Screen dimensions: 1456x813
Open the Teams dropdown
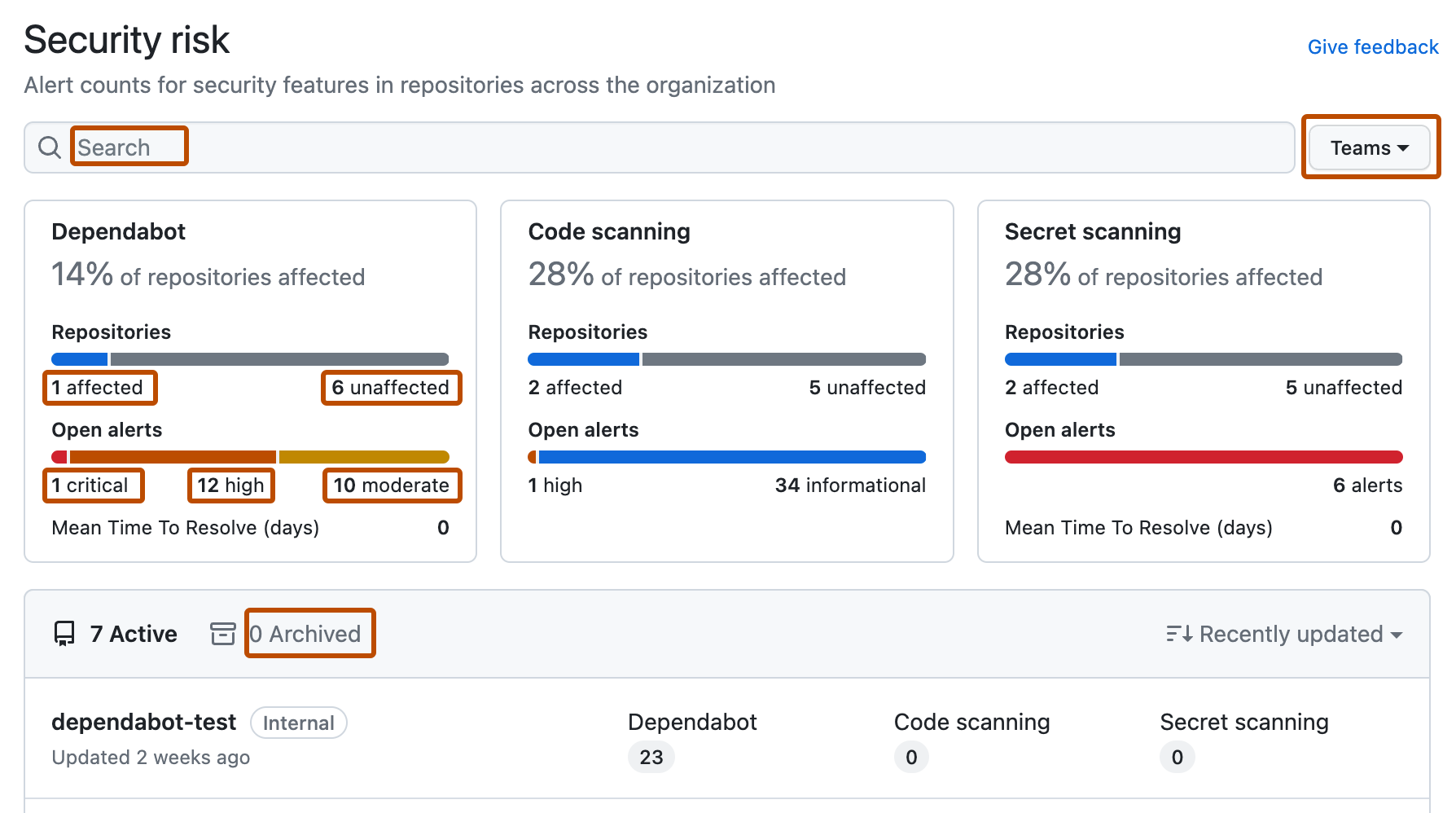(x=1370, y=147)
